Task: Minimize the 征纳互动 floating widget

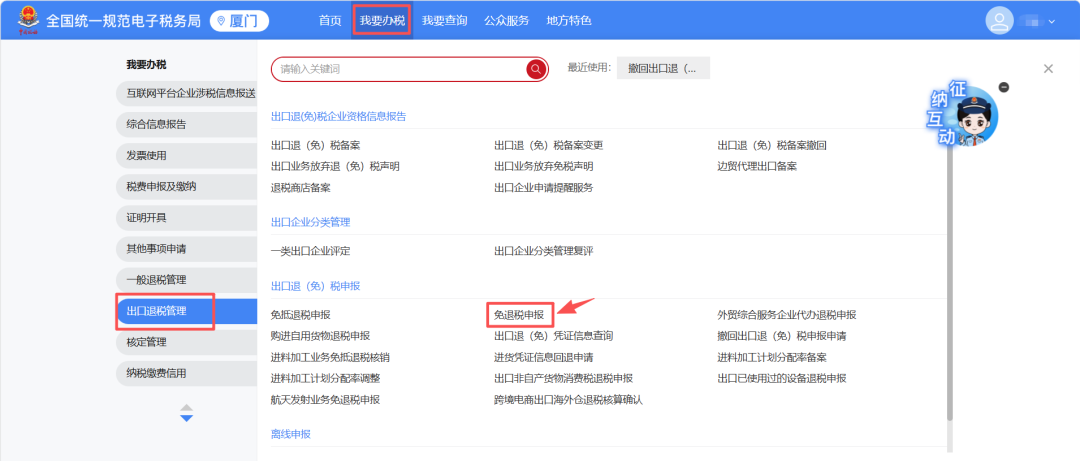Action: point(1004,88)
